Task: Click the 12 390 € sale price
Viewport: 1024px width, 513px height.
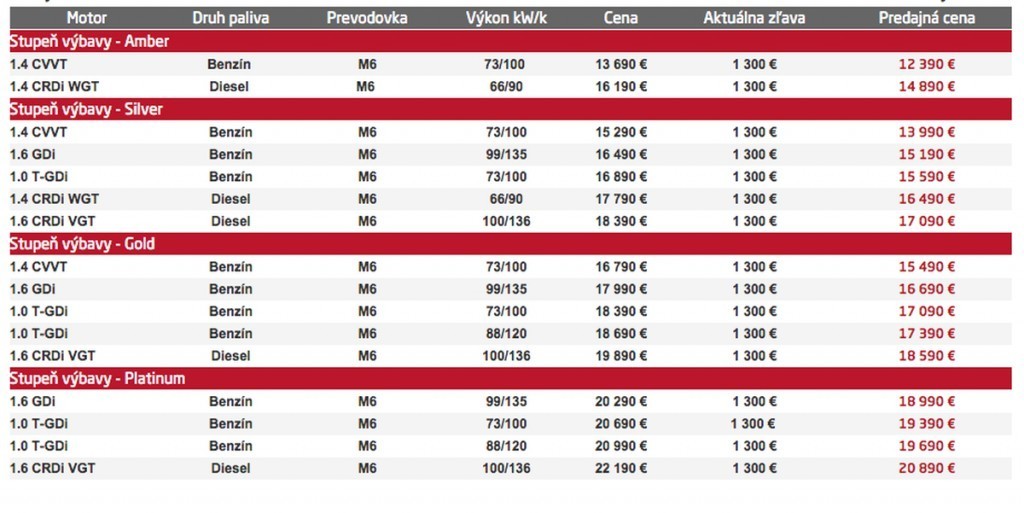Action: click(x=927, y=64)
